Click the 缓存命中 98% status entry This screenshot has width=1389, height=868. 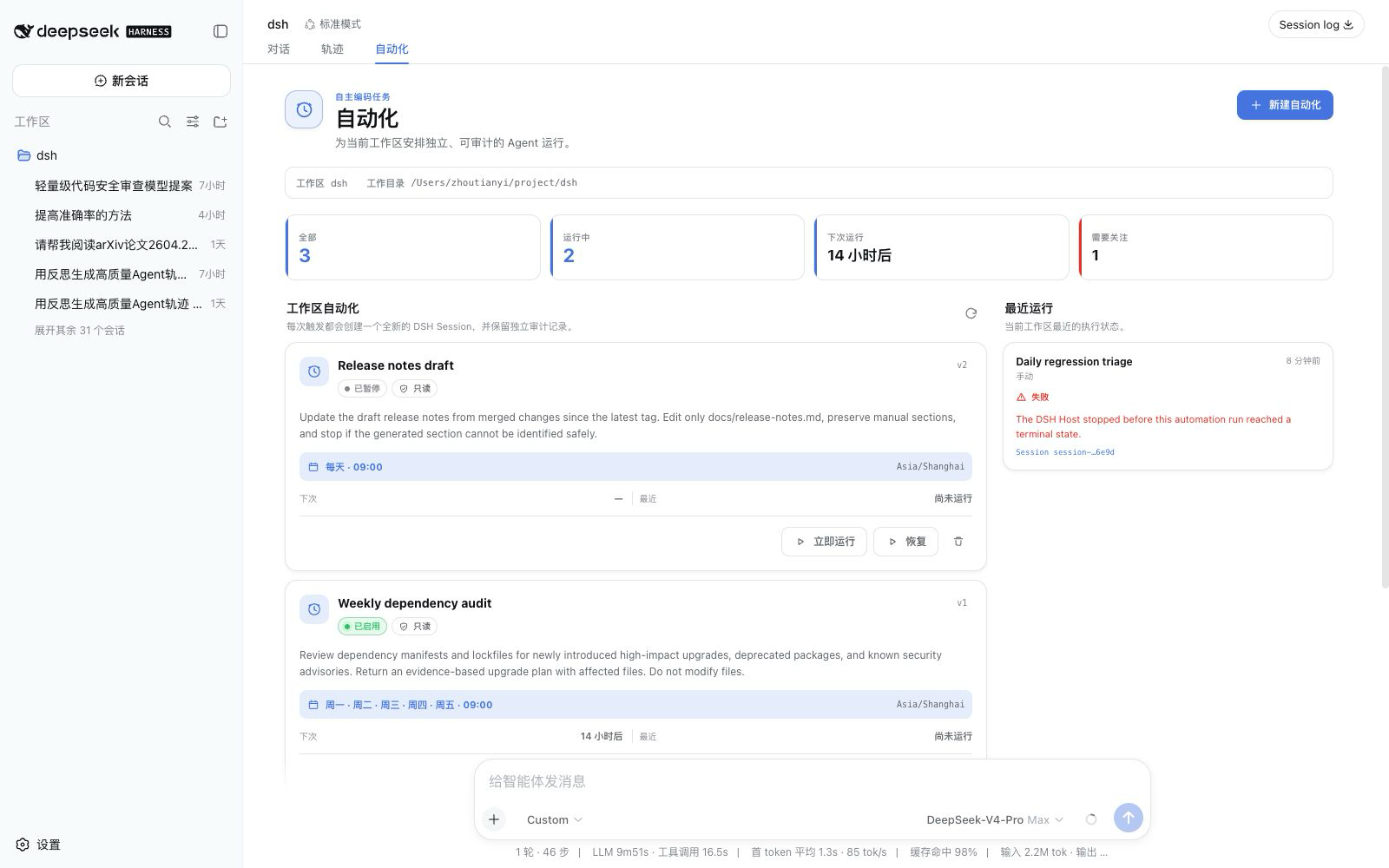(x=943, y=852)
